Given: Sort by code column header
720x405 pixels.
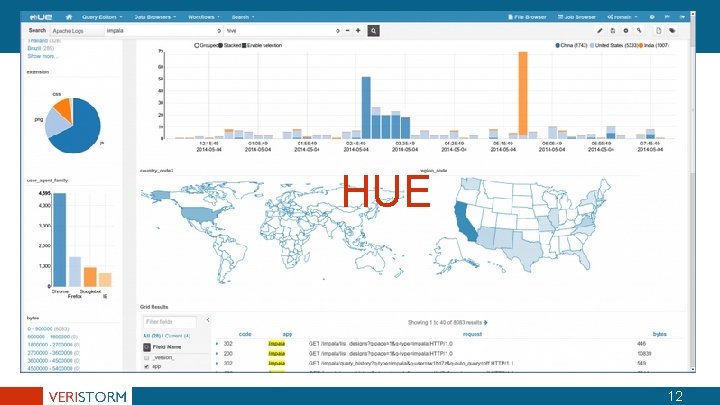Looking at the screenshot, I should [x=245, y=334].
